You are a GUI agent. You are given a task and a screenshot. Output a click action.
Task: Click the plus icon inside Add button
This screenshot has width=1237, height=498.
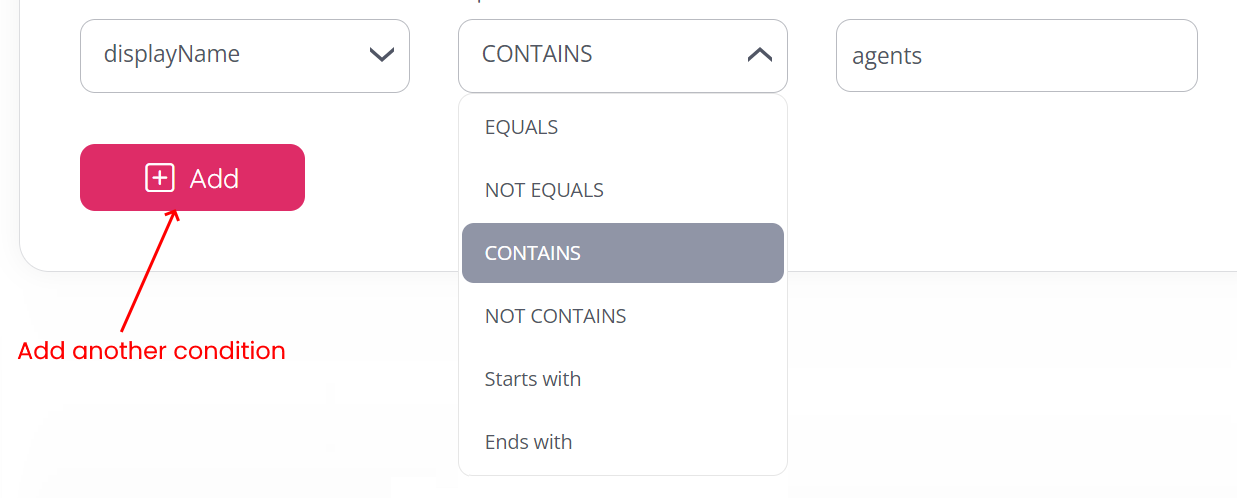pos(160,178)
